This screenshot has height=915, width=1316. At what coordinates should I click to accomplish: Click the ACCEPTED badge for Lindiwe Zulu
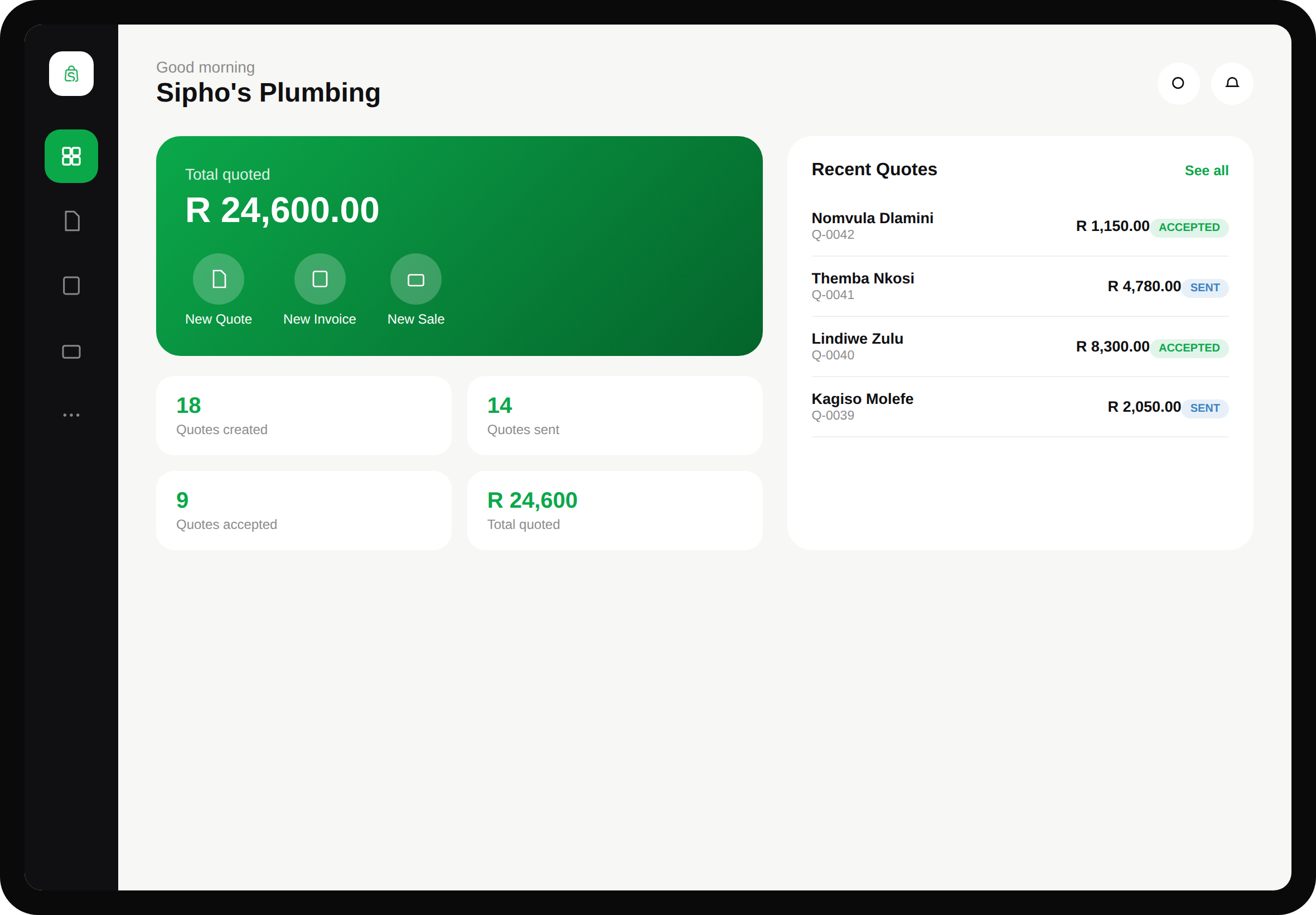point(1189,348)
